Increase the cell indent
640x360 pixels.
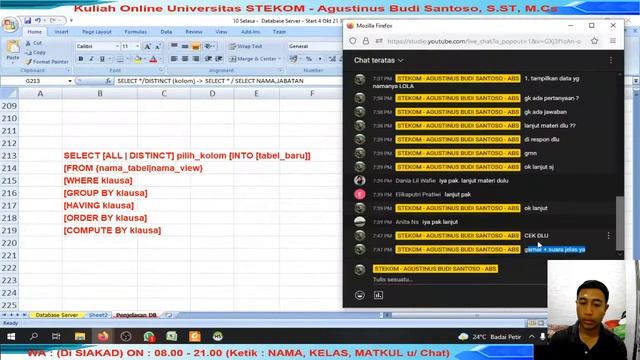(x=219, y=59)
